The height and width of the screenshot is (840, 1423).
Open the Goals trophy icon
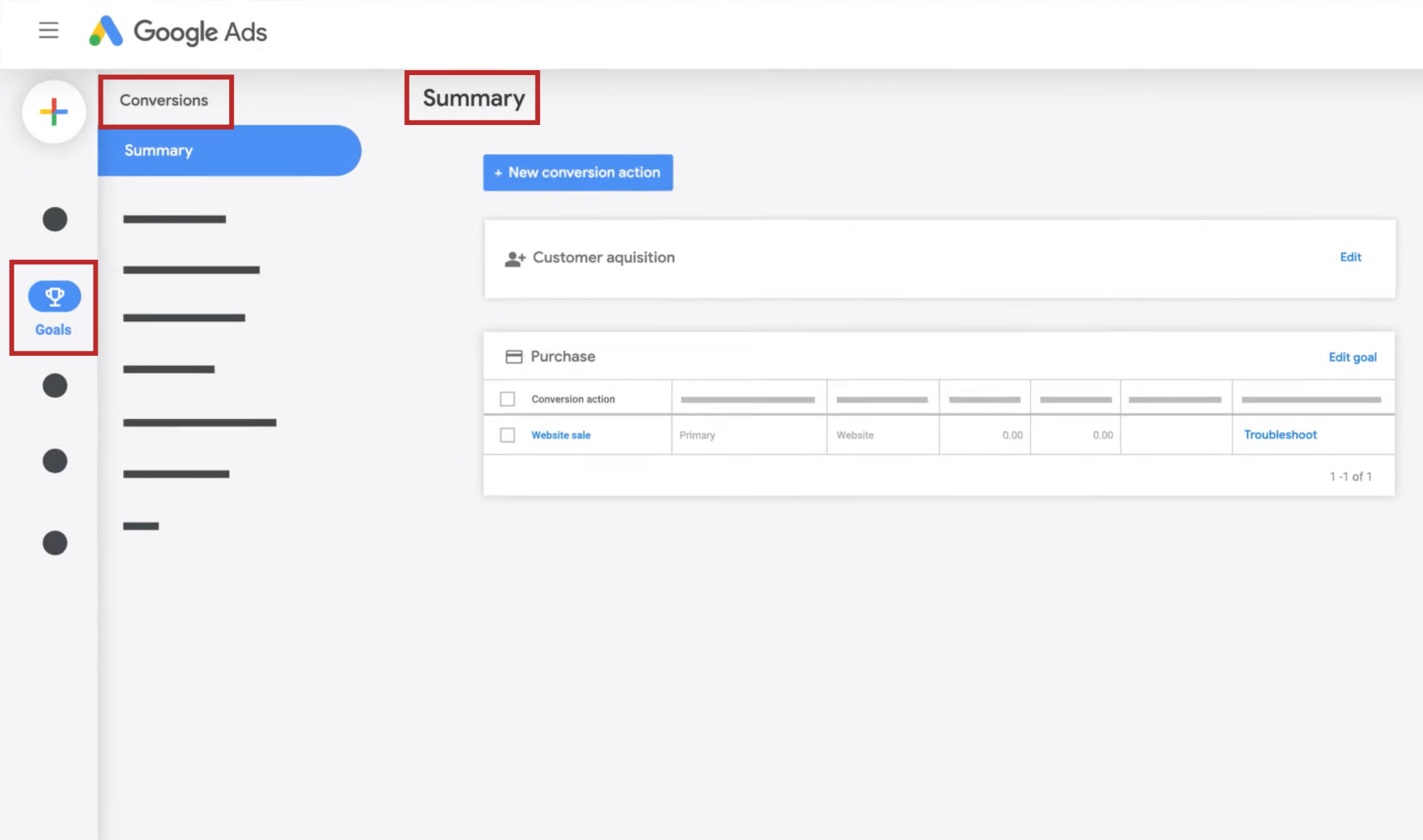(x=54, y=297)
